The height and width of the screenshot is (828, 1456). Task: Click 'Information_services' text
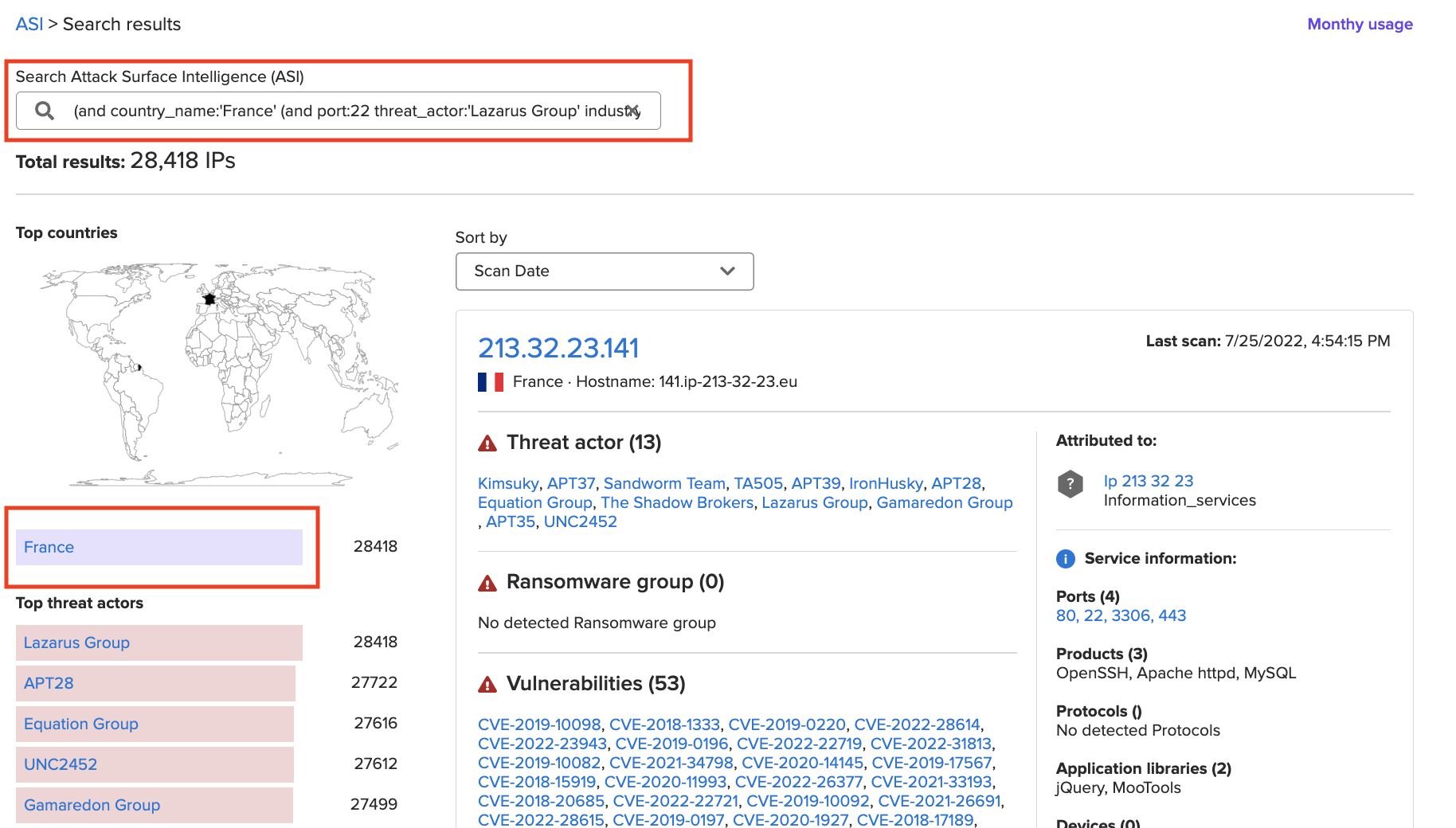[x=1180, y=501]
